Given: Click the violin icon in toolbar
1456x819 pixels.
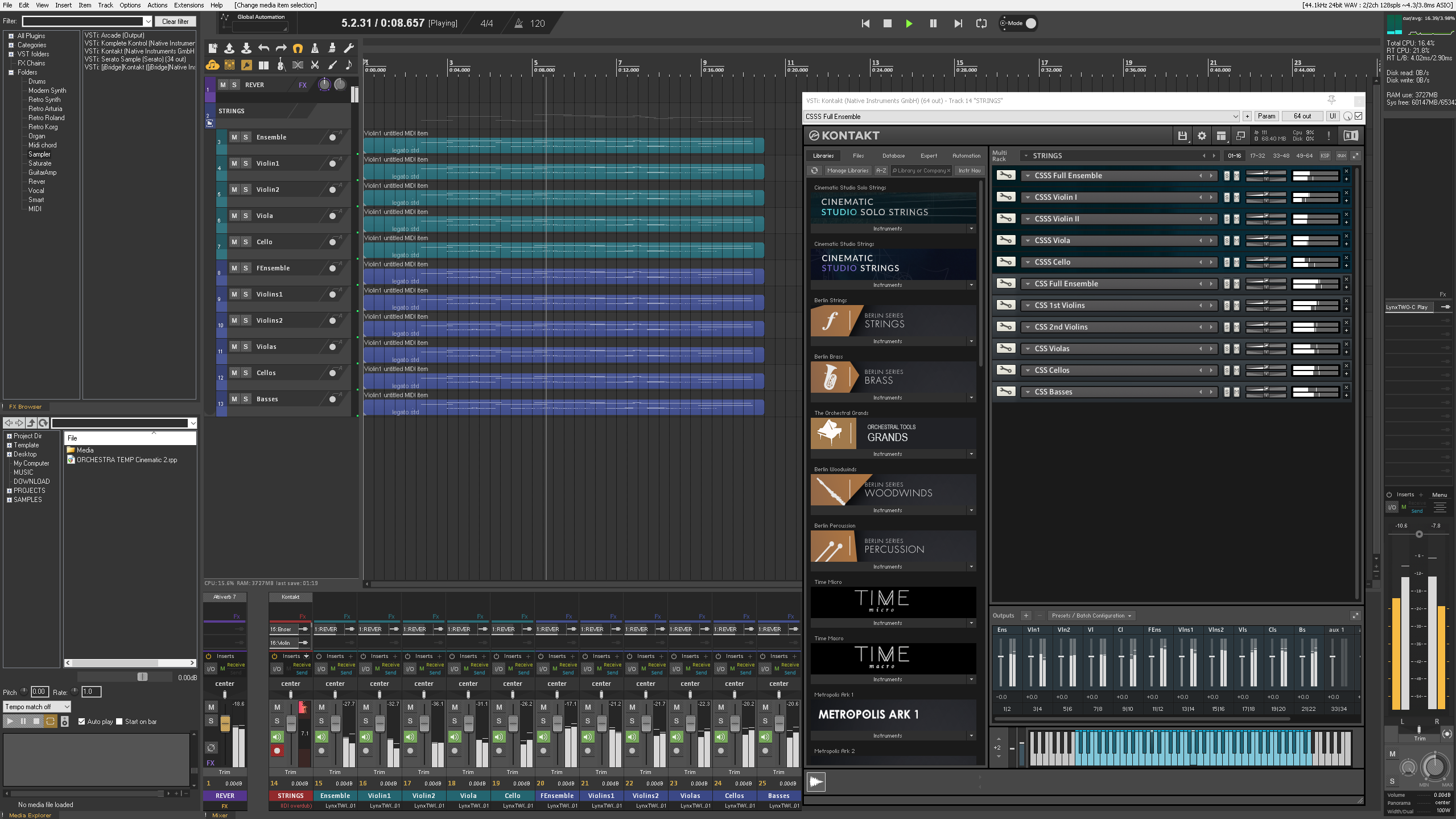Looking at the screenshot, I should (x=280, y=65).
